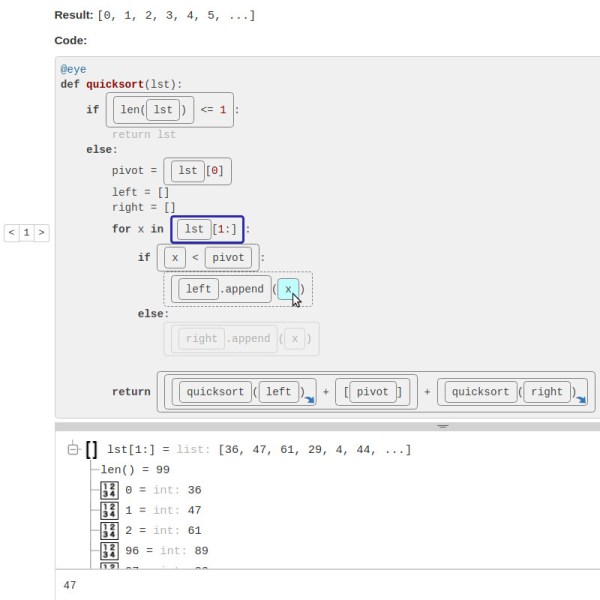The image size is (600, 600).
Task: Click the int icon beside index 1
Action: tap(109, 510)
